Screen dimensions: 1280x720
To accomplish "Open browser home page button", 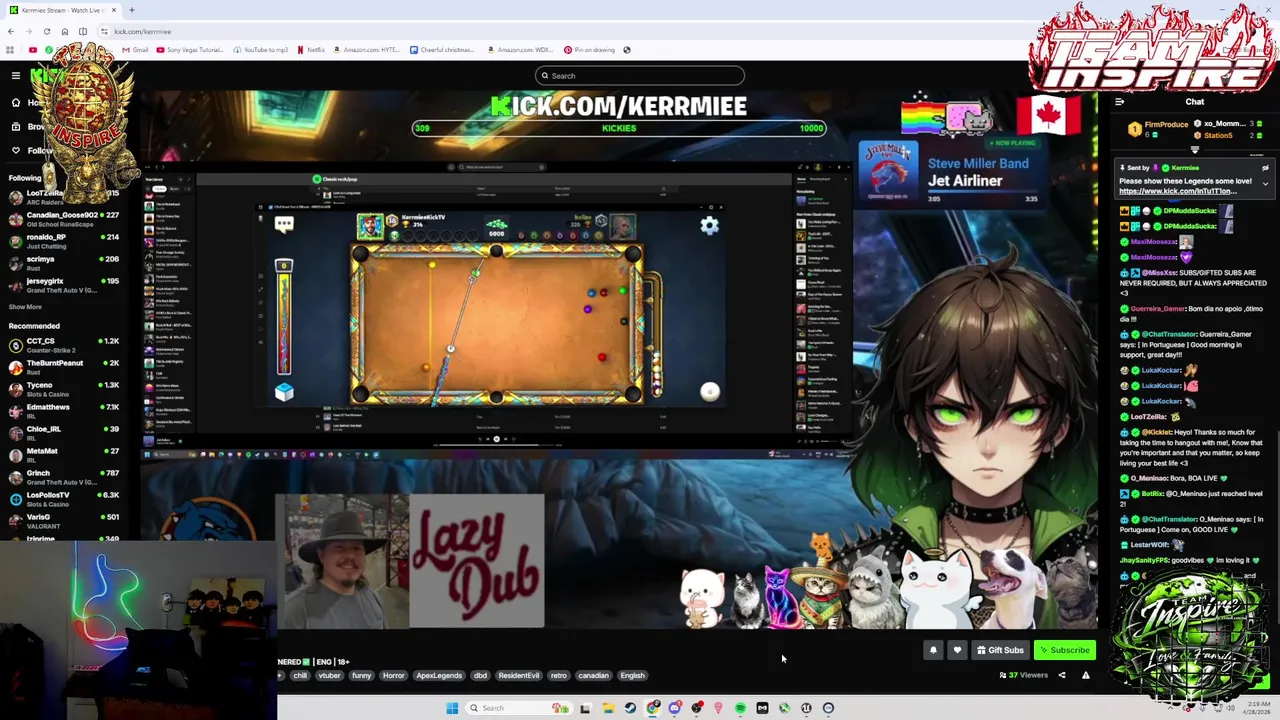I will [65, 31].
